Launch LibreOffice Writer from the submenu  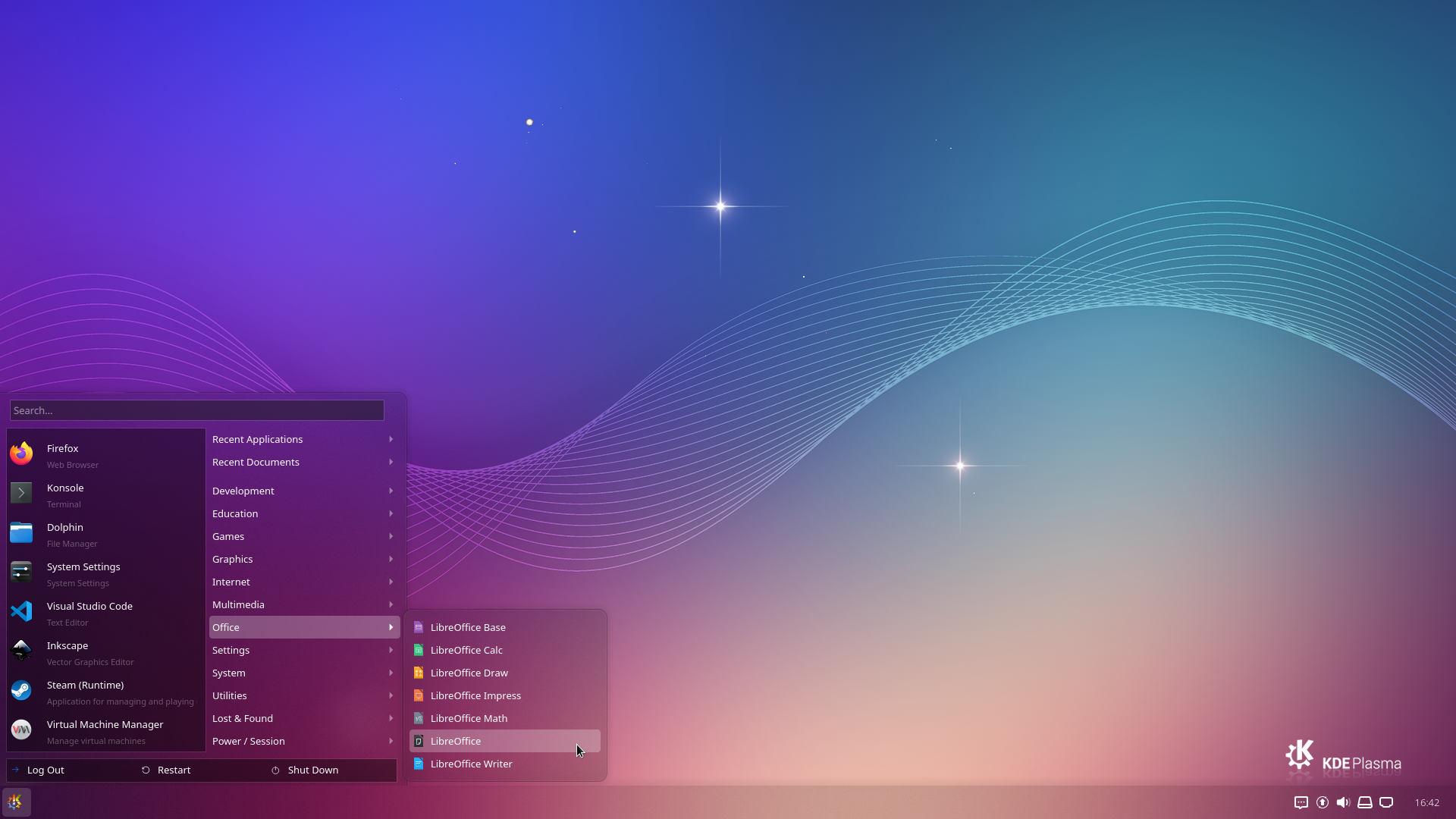[505, 764]
